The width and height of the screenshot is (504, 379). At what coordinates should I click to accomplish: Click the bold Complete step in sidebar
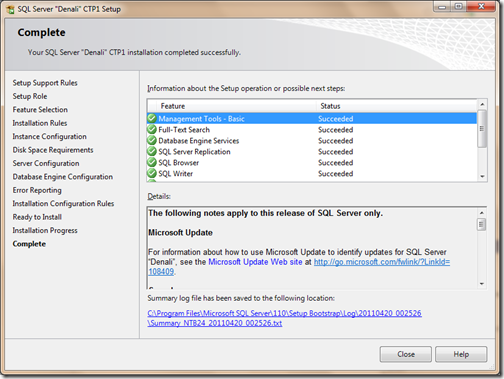[29, 244]
